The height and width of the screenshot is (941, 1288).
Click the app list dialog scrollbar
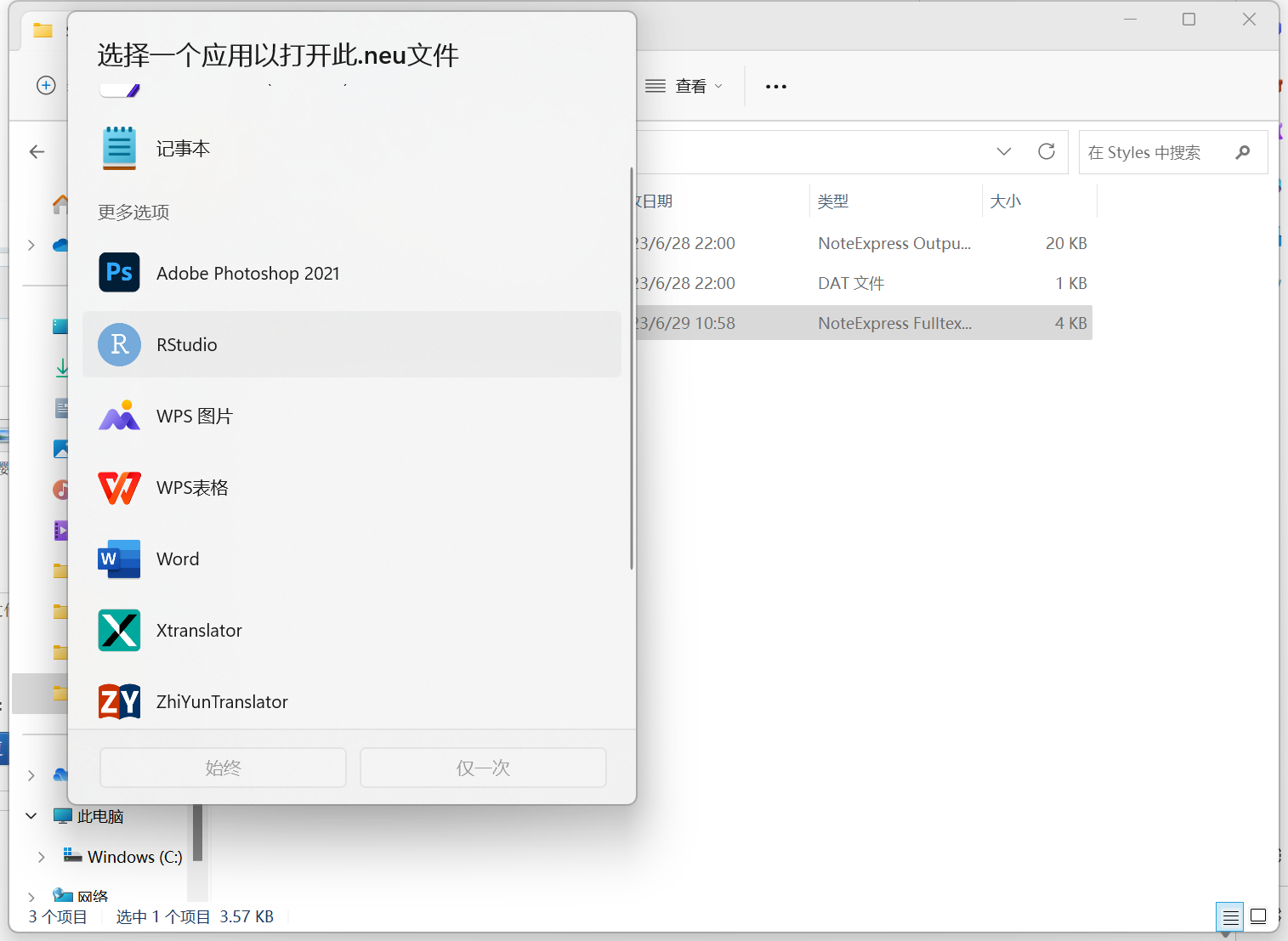pyautogui.click(x=632, y=368)
